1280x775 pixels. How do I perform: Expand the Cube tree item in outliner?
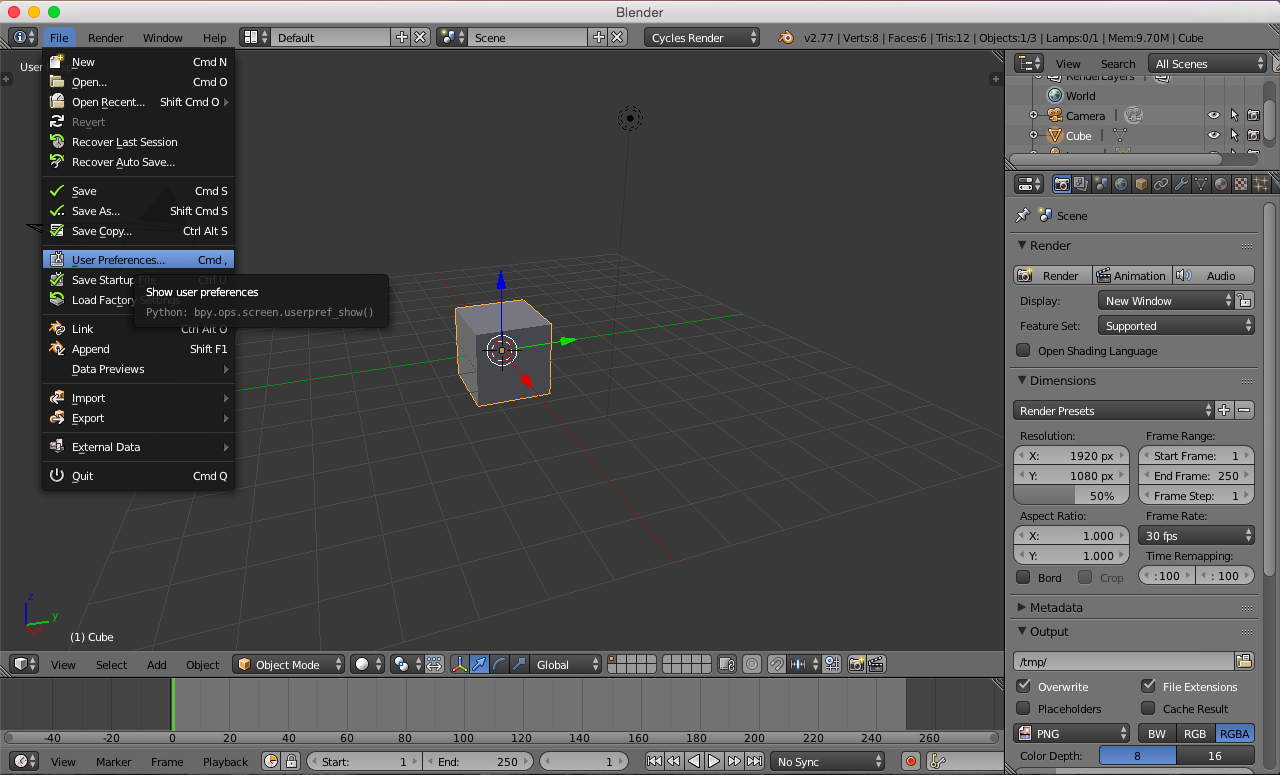click(x=1034, y=135)
